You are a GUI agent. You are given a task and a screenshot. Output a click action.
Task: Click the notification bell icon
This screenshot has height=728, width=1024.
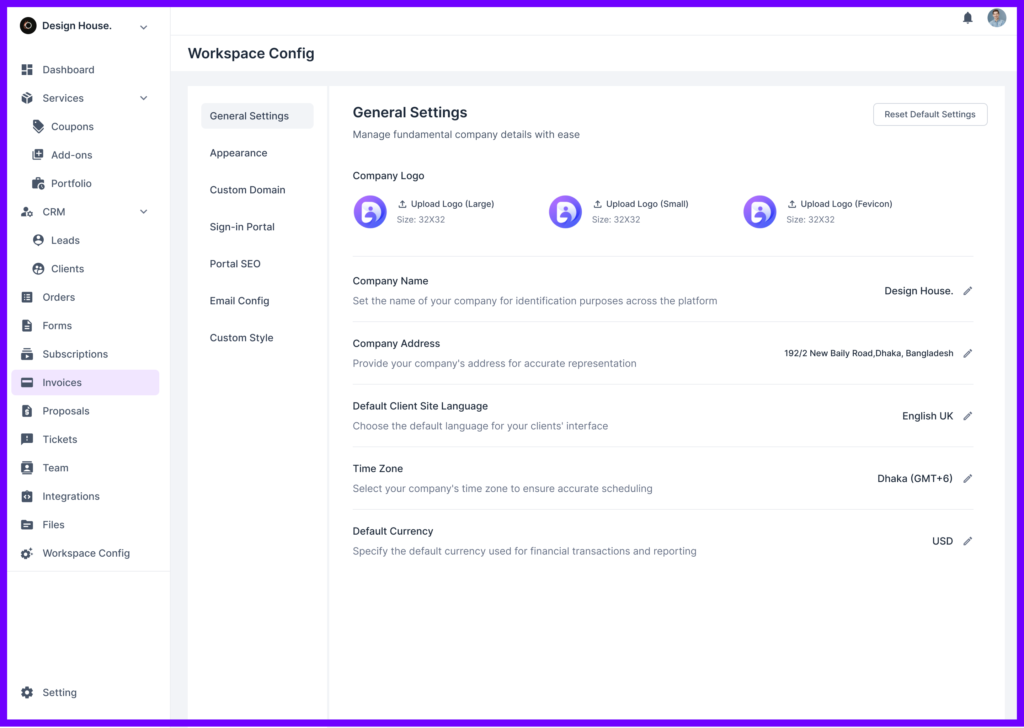coord(967,17)
